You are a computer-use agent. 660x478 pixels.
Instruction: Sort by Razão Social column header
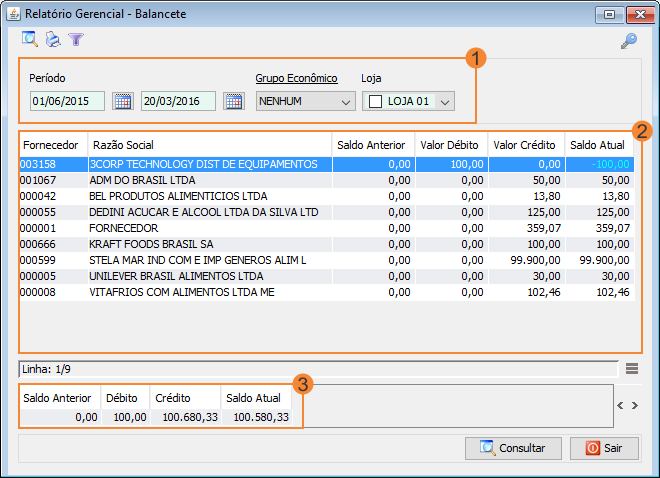click(x=210, y=145)
